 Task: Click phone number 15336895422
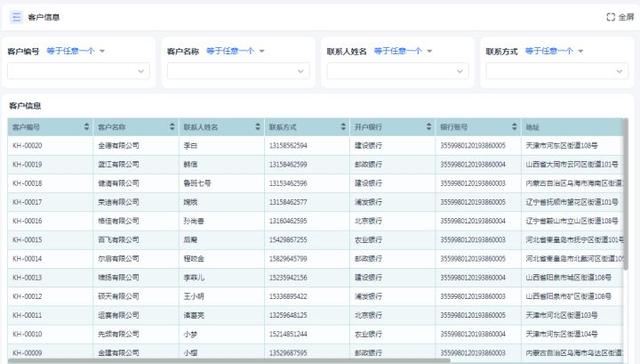(288, 296)
